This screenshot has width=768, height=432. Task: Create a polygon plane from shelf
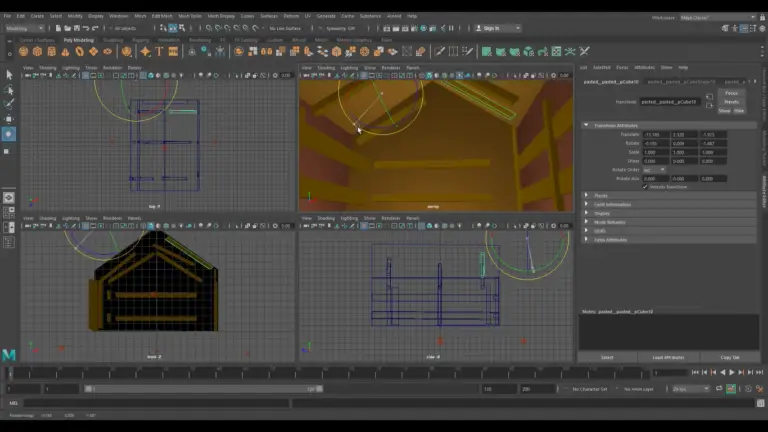point(93,51)
